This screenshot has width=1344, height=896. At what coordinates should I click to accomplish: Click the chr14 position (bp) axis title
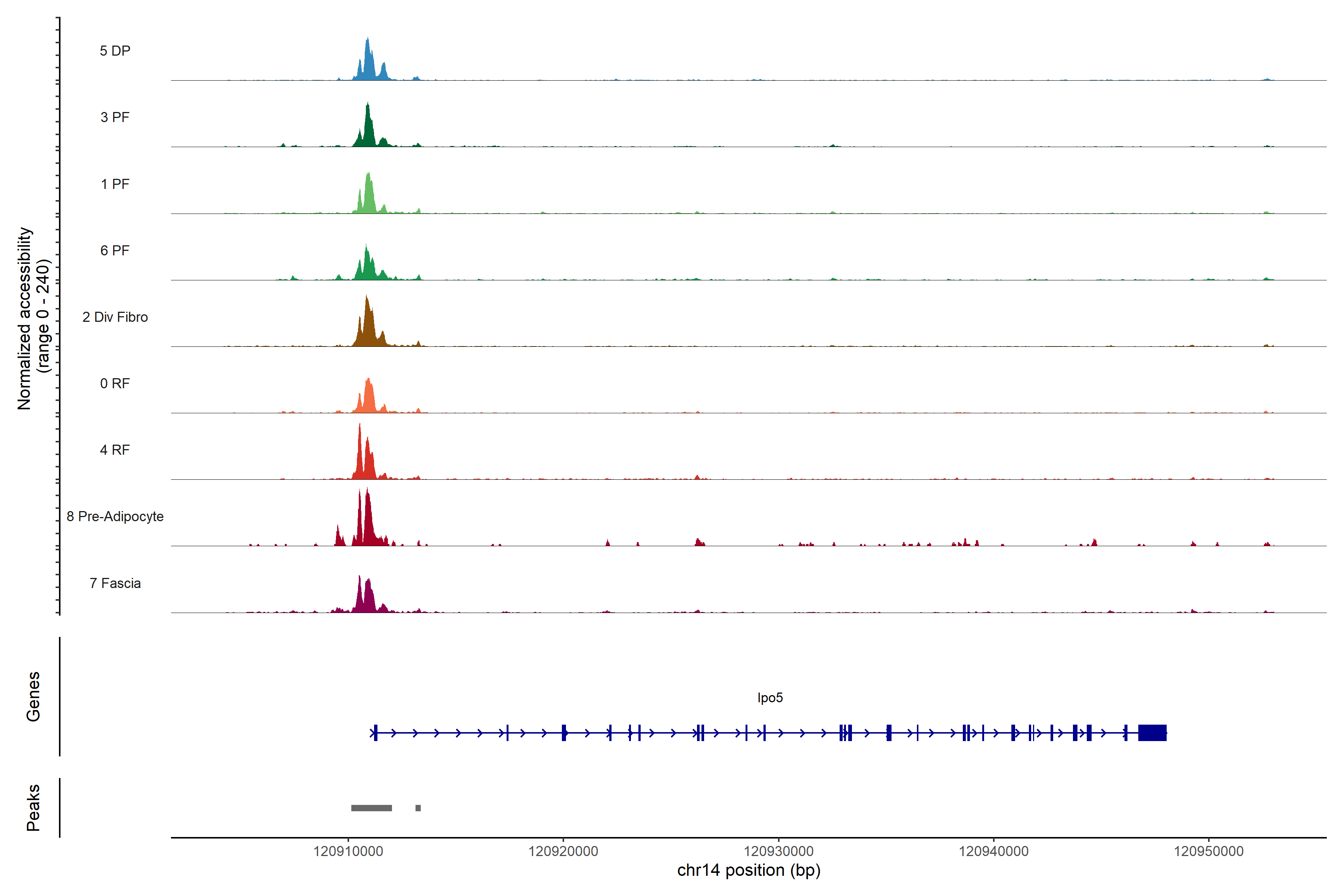click(749, 870)
